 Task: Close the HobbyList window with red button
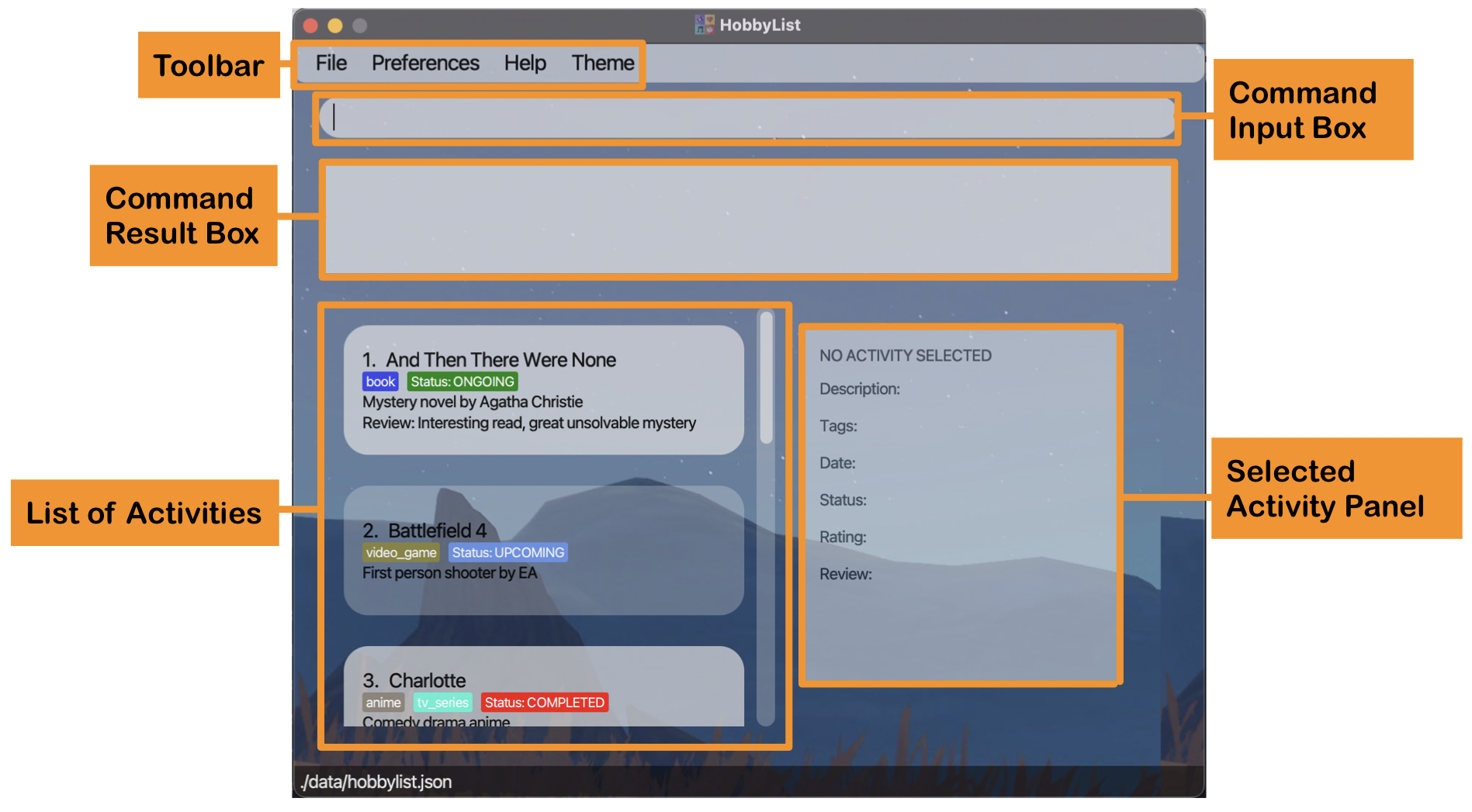click(x=311, y=26)
